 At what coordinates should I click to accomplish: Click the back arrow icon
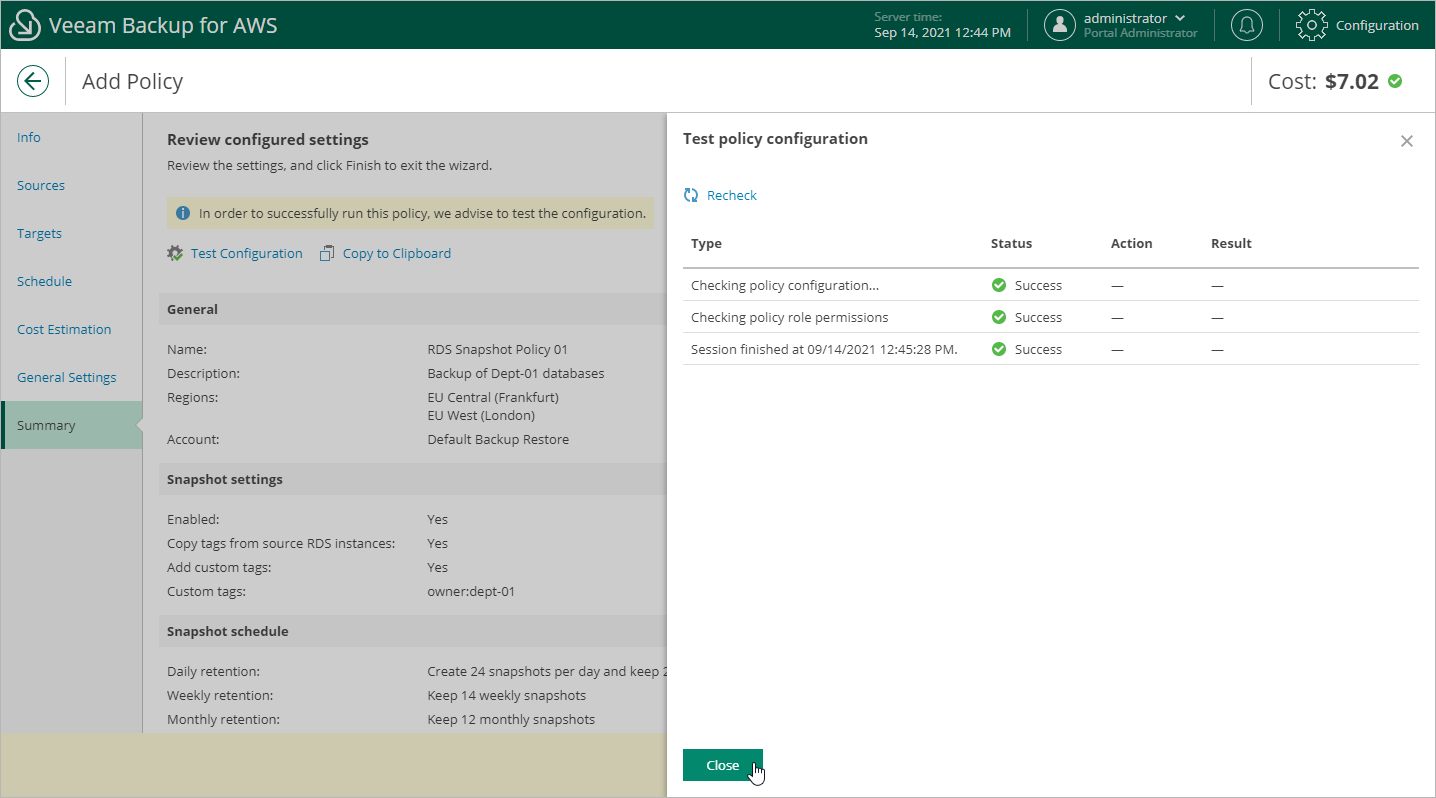coord(33,81)
